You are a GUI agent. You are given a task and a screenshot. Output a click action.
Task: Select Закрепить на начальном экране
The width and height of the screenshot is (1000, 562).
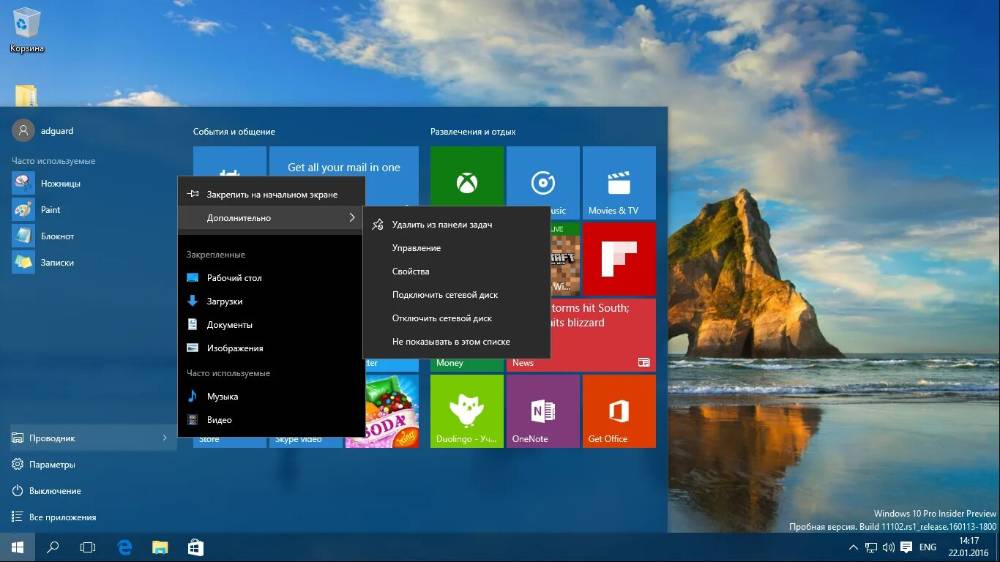click(272, 194)
